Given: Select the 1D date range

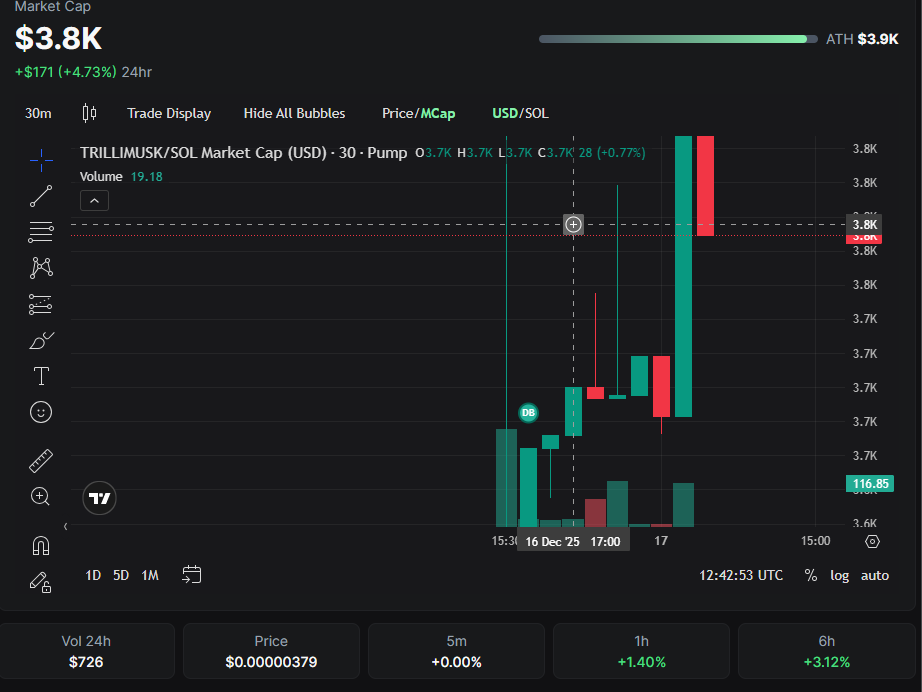Looking at the screenshot, I should [93, 575].
